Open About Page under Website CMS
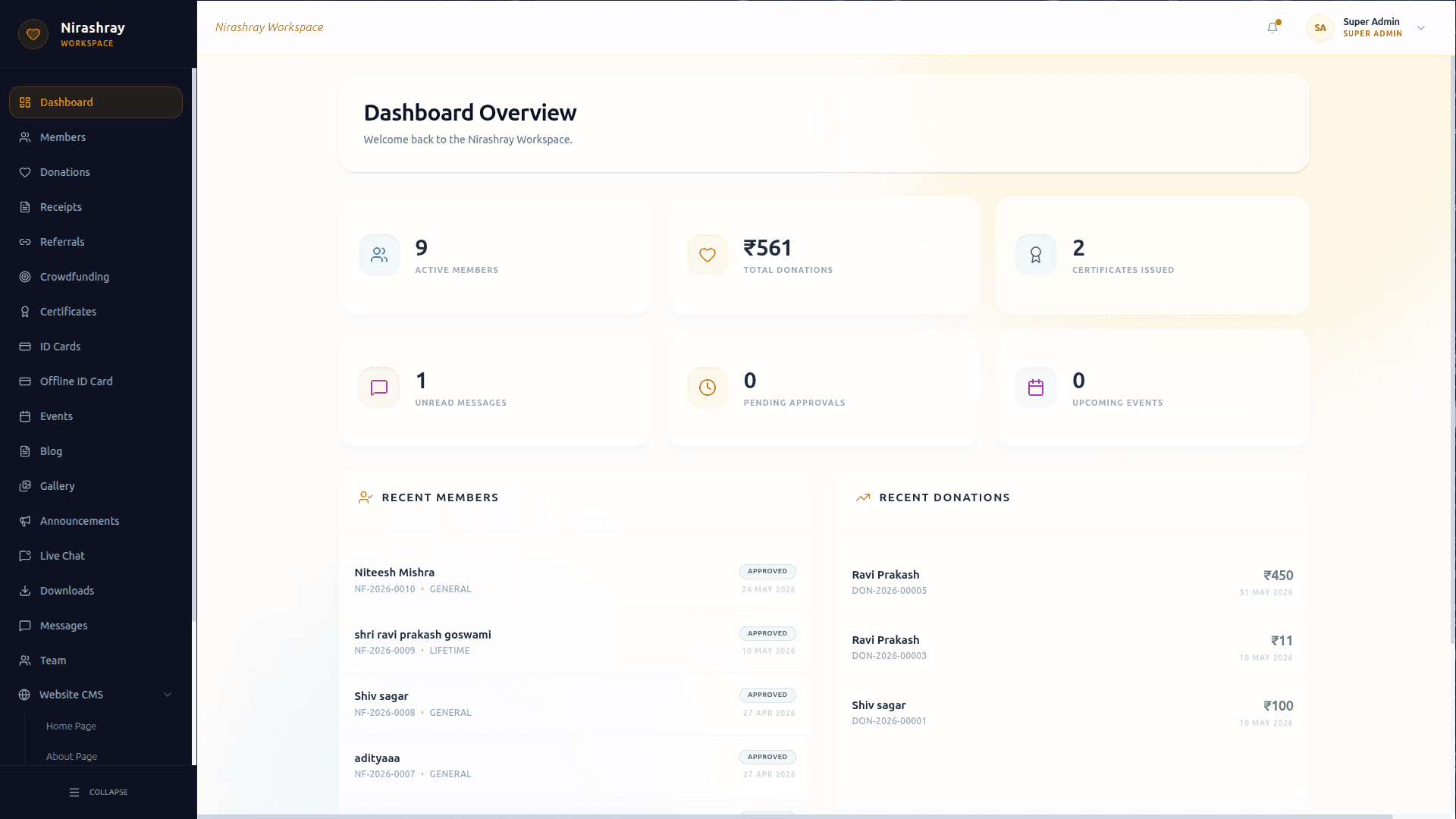Screen dimensions: 1456x819 click(x=71, y=757)
